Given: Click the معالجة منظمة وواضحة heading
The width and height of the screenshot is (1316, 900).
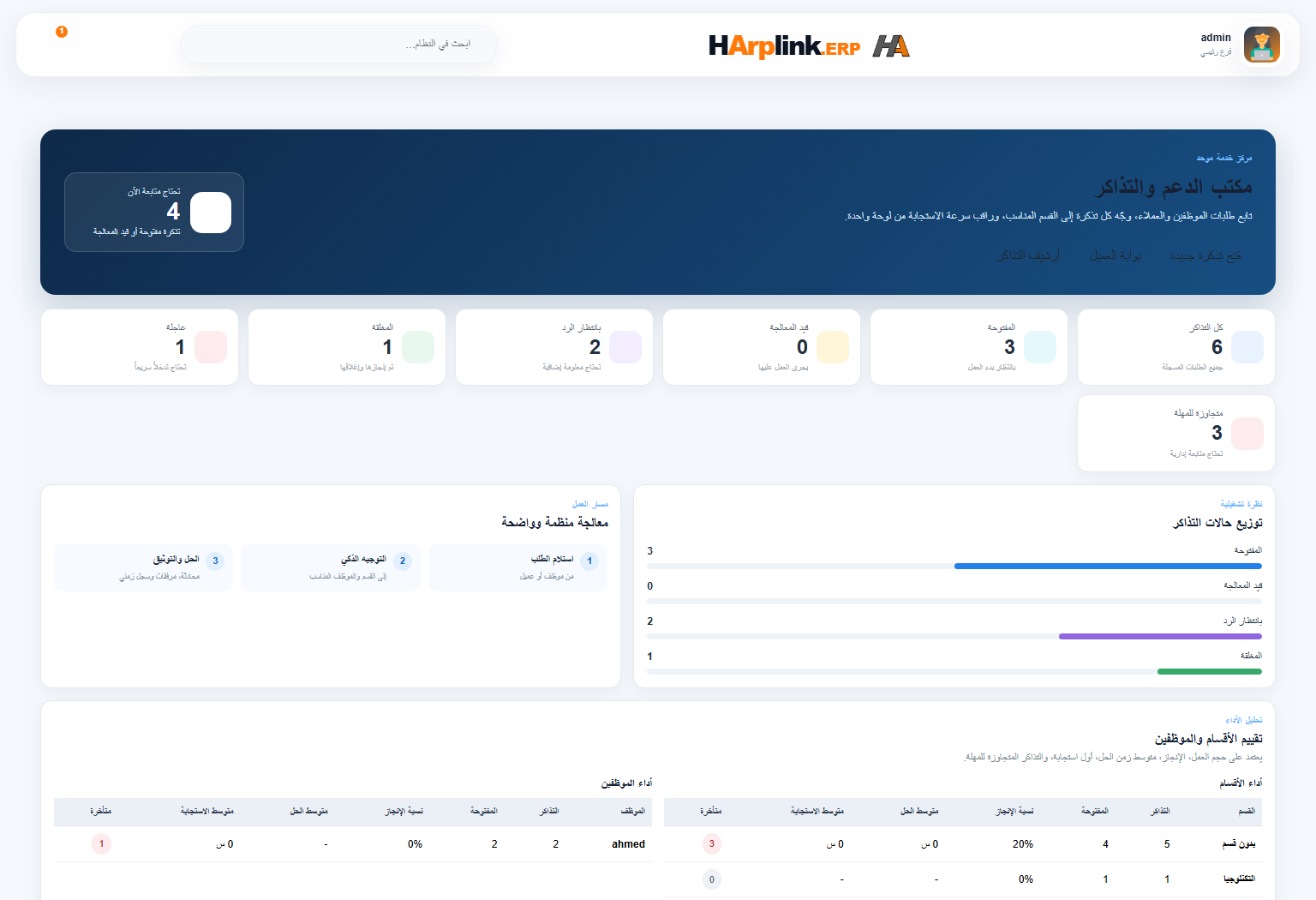Looking at the screenshot, I should coord(555,522).
